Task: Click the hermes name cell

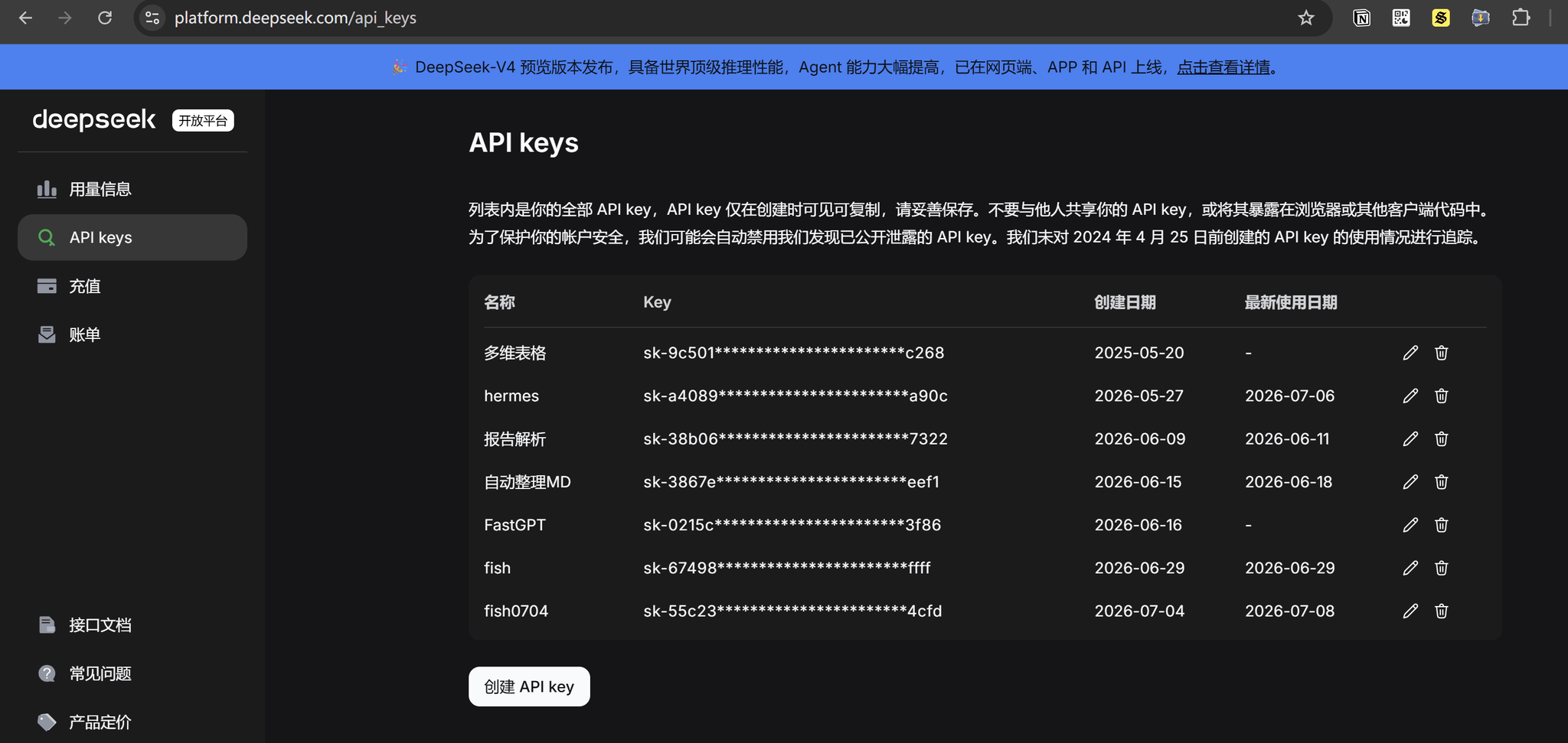Action: click(x=511, y=396)
